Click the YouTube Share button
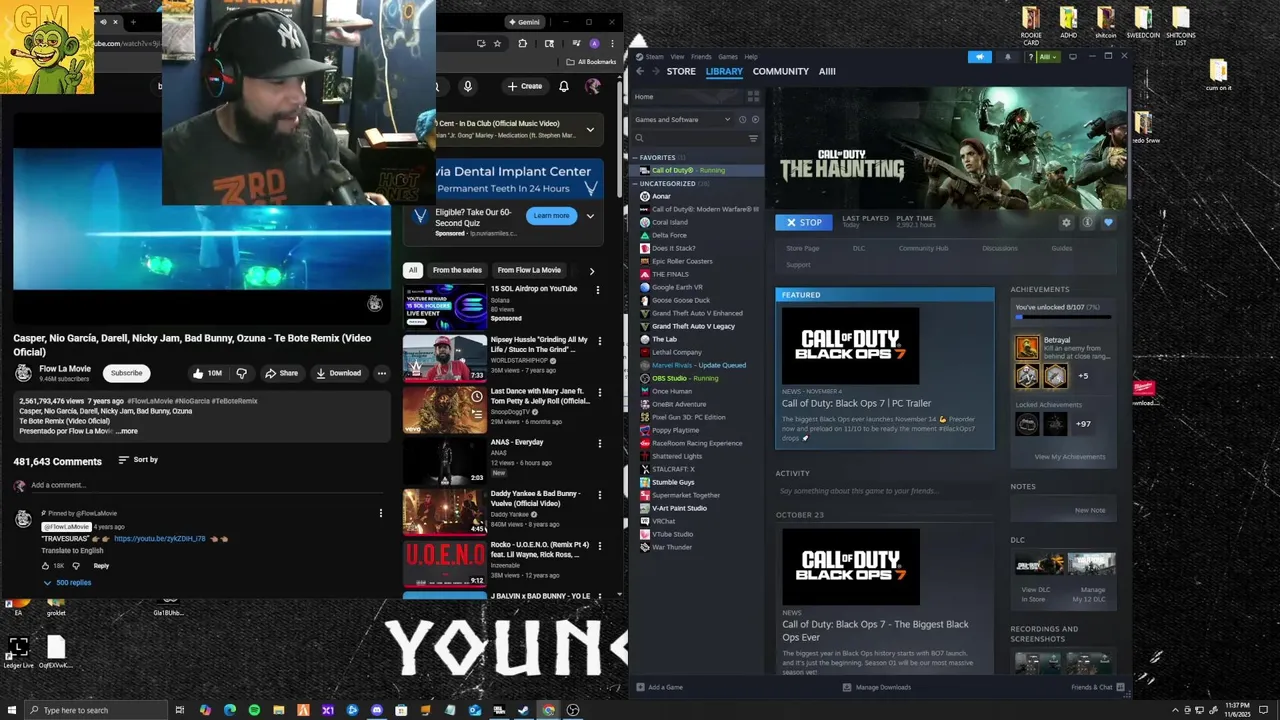1280x720 pixels. (x=281, y=373)
